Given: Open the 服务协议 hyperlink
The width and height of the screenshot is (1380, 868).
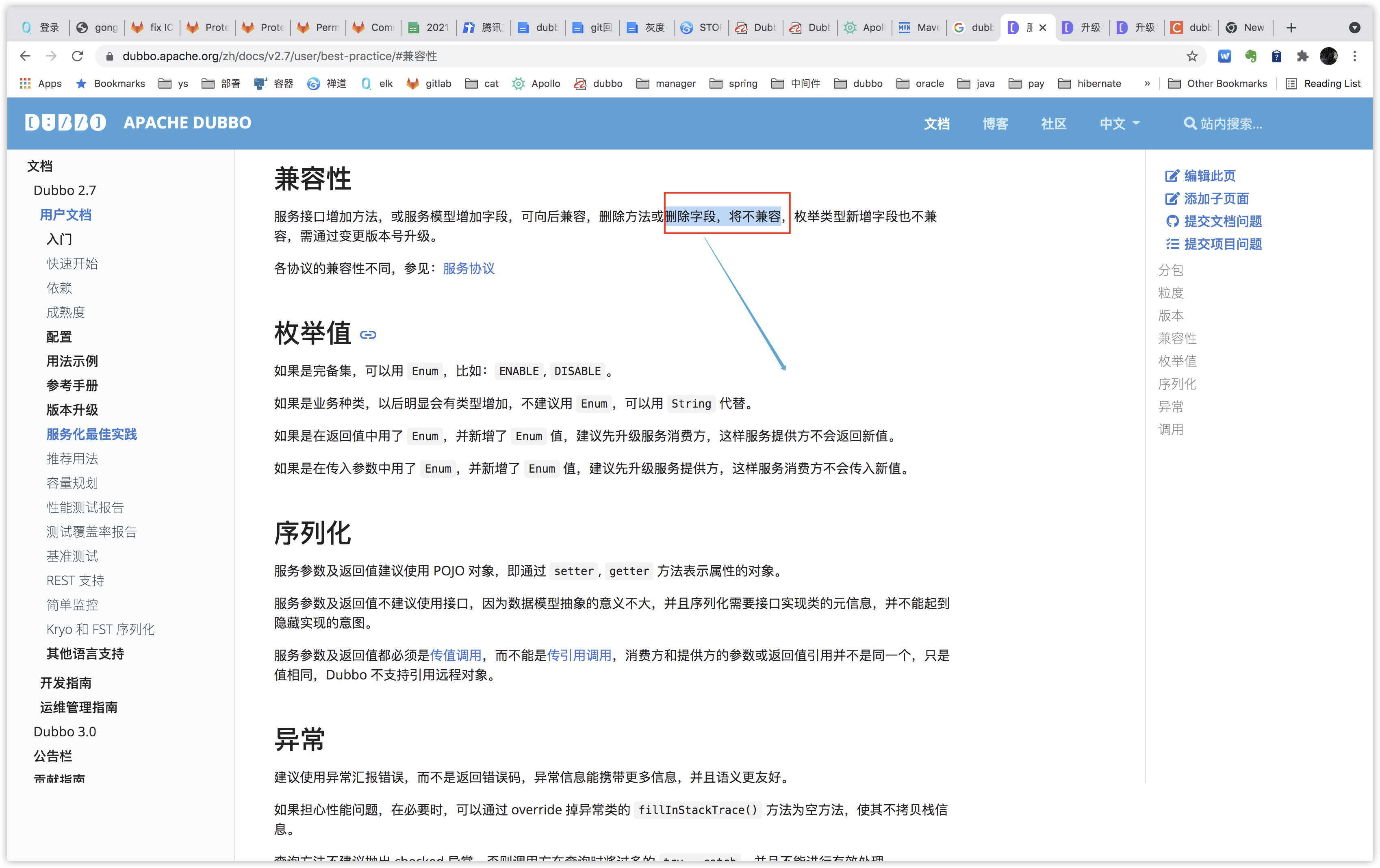Looking at the screenshot, I should click(x=468, y=269).
